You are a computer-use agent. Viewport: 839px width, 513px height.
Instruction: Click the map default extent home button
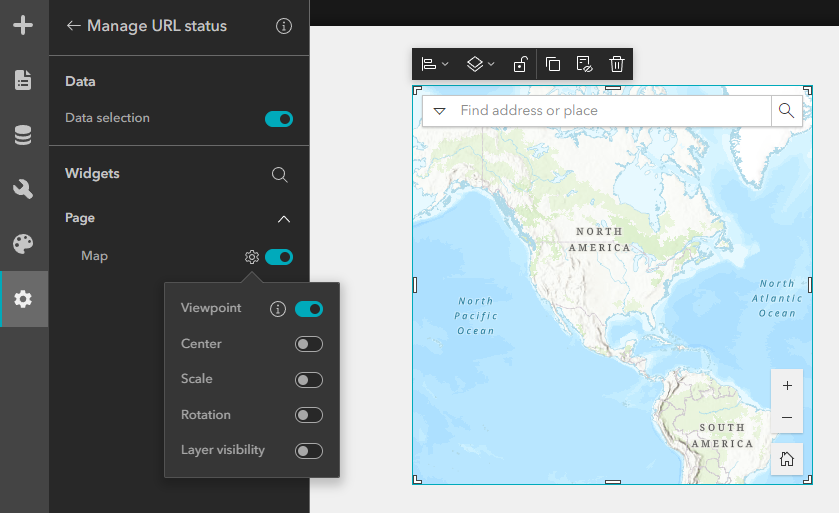point(787,459)
